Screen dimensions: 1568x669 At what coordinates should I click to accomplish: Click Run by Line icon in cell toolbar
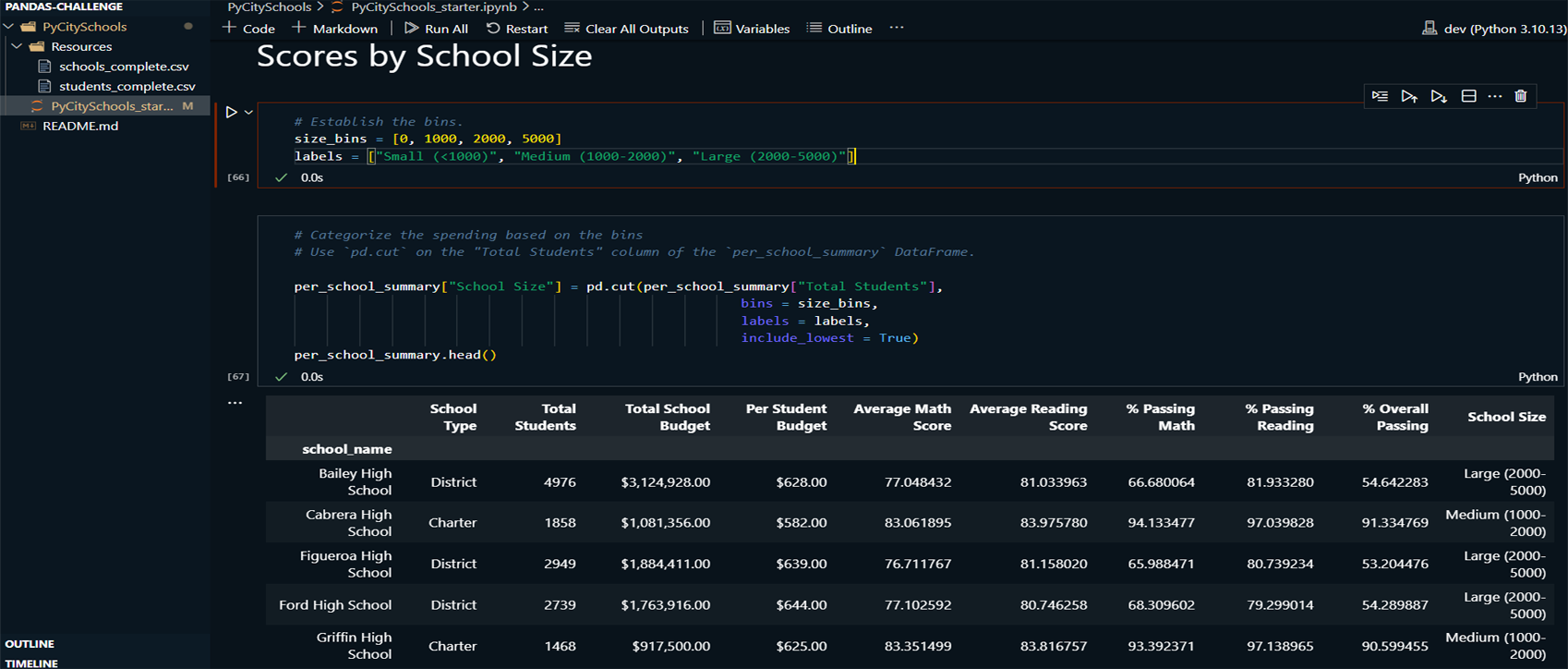point(1380,96)
